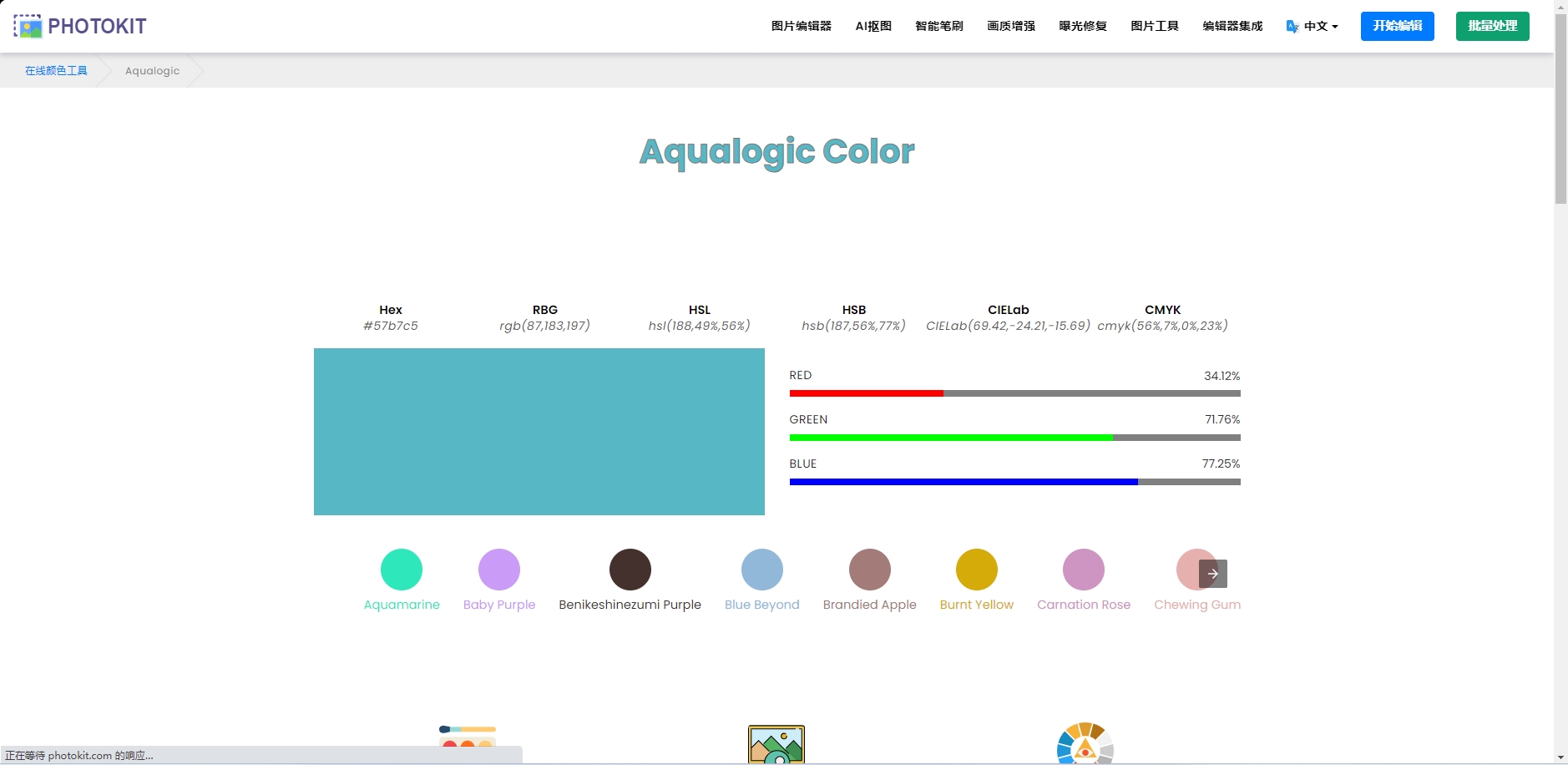Click the picture frame icon at page bottom

(x=776, y=743)
